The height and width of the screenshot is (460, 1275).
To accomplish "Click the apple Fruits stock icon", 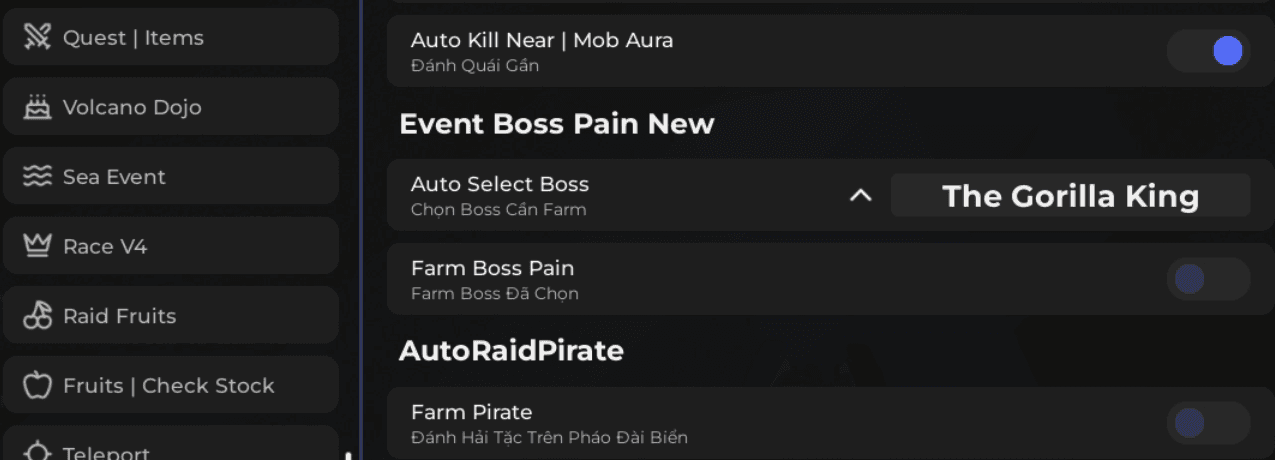I will (37, 385).
